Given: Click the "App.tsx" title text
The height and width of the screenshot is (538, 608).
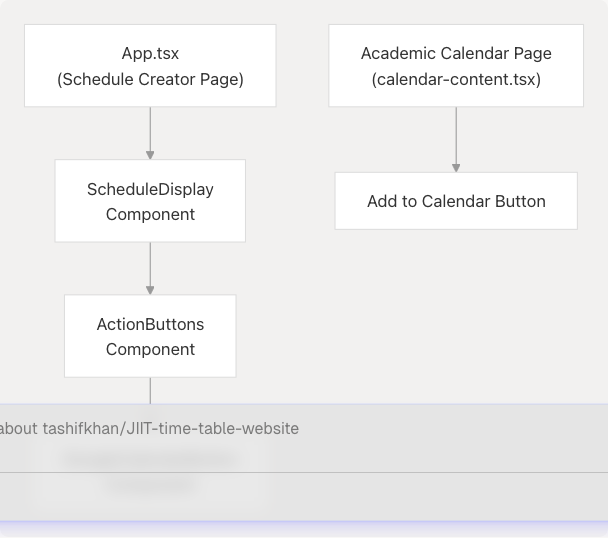Looking at the screenshot, I should point(150,54).
